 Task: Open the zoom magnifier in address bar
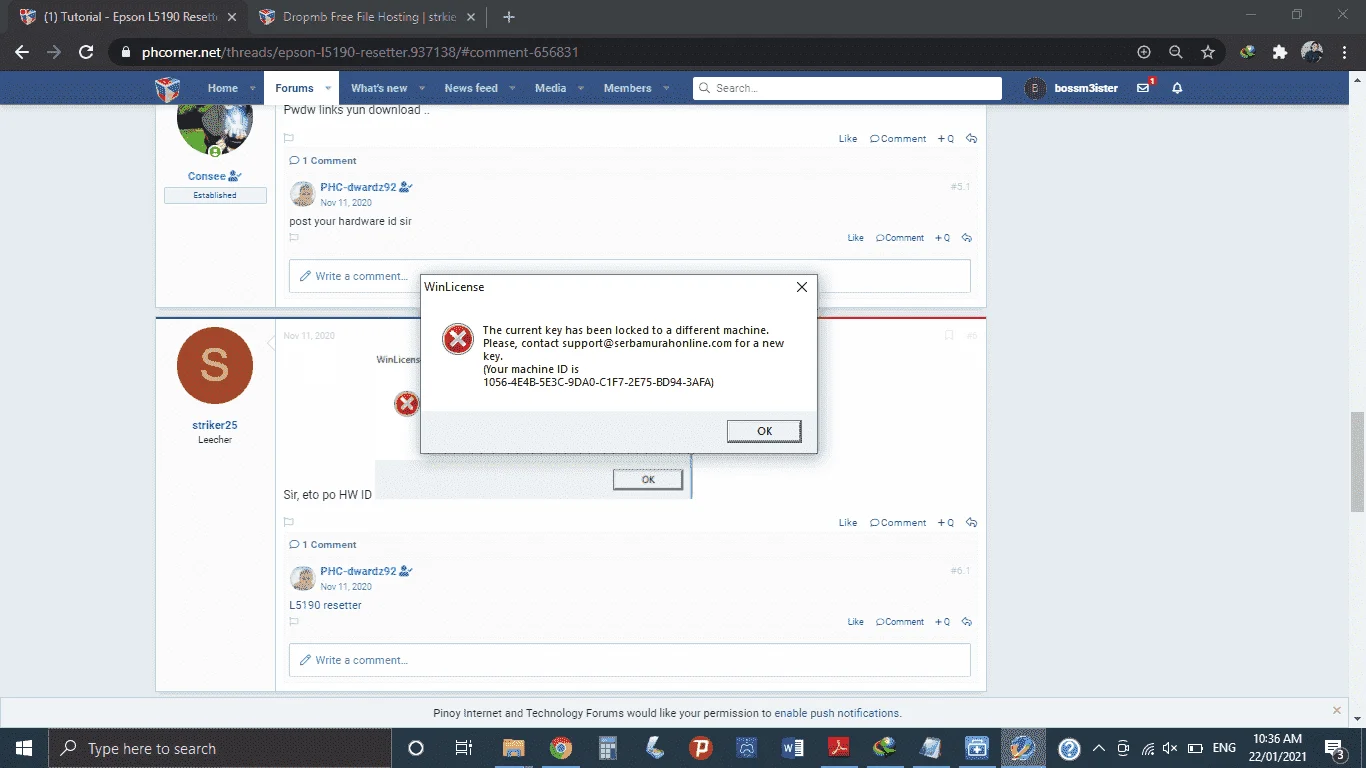(1176, 52)
